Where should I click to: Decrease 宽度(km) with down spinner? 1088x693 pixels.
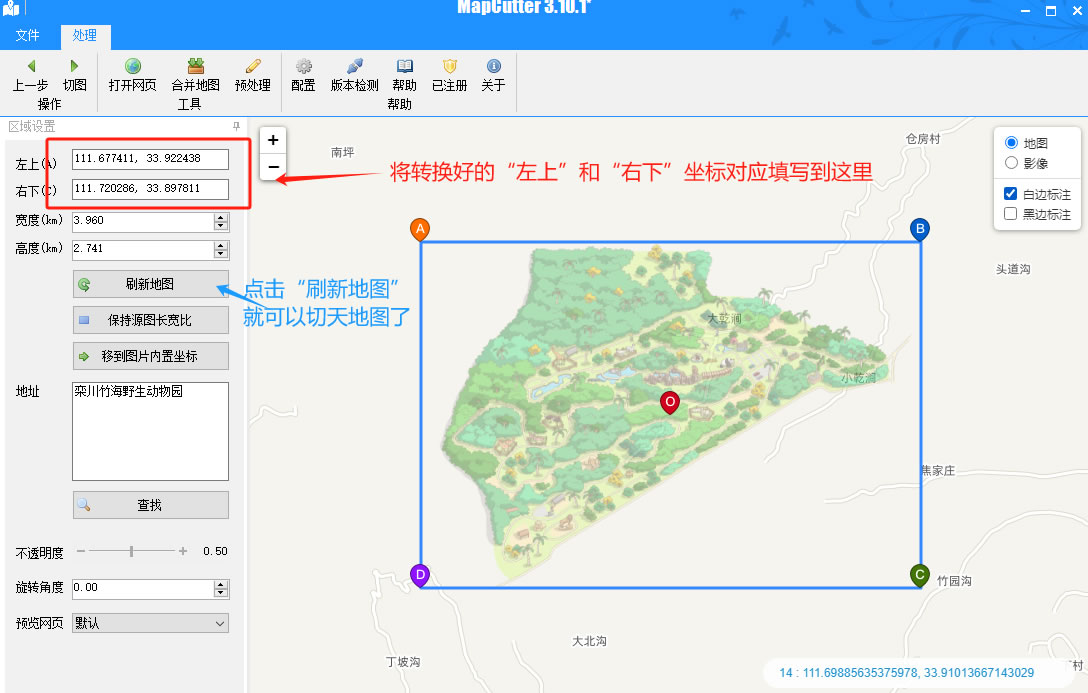[x=221, y=226]
